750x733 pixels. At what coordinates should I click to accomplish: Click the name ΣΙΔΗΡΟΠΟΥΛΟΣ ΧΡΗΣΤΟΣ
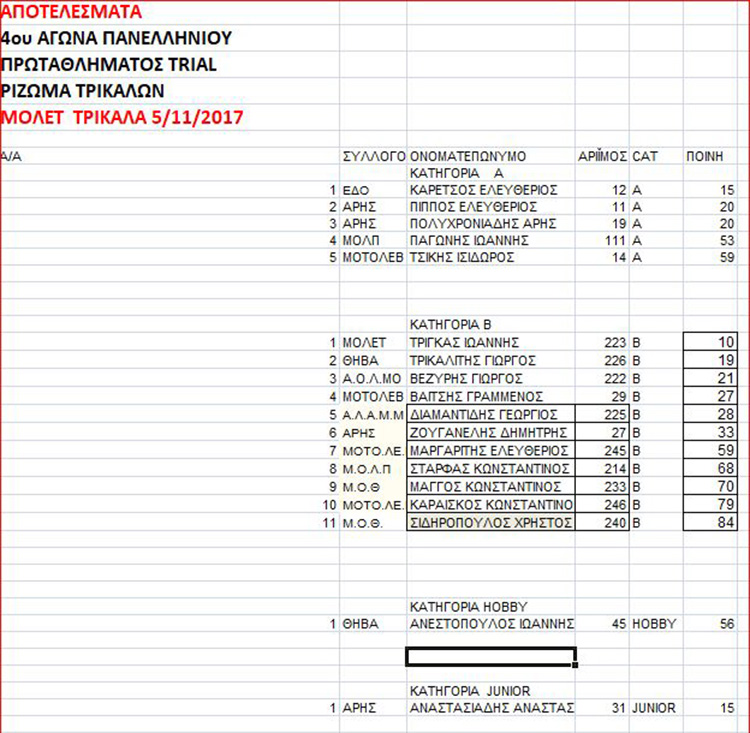point(491,522)
